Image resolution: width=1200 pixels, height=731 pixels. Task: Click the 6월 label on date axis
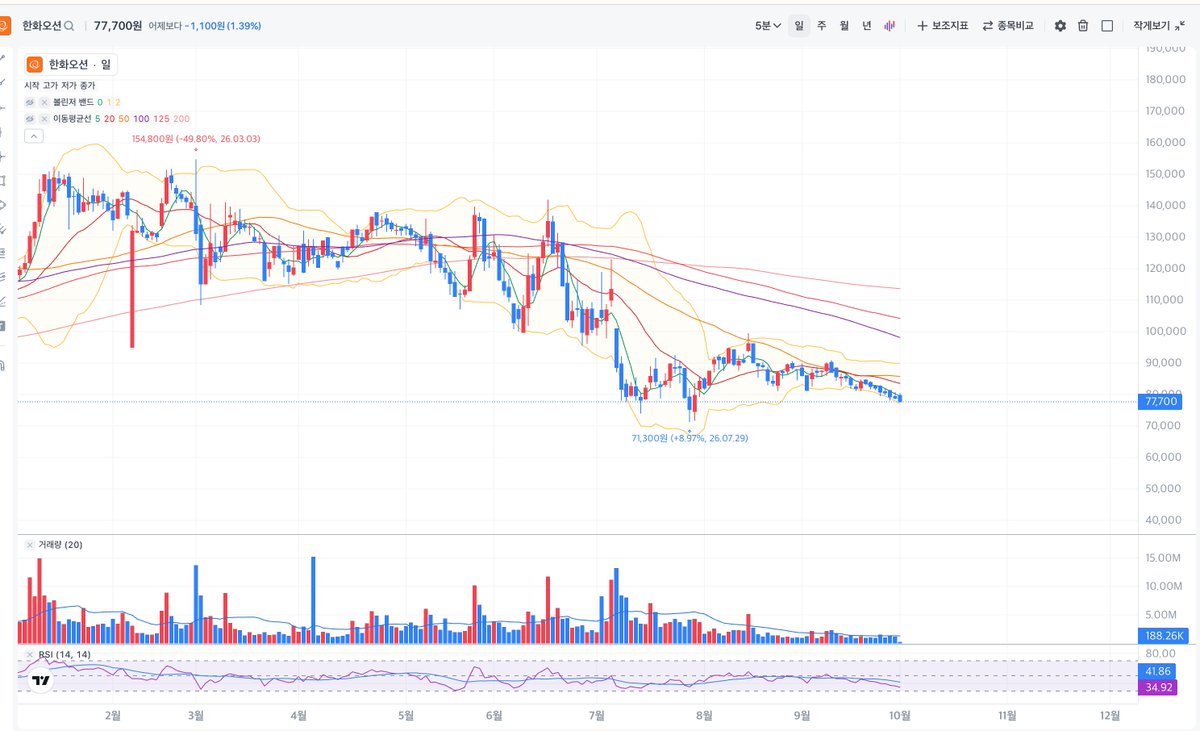click(x=493, y=715)
